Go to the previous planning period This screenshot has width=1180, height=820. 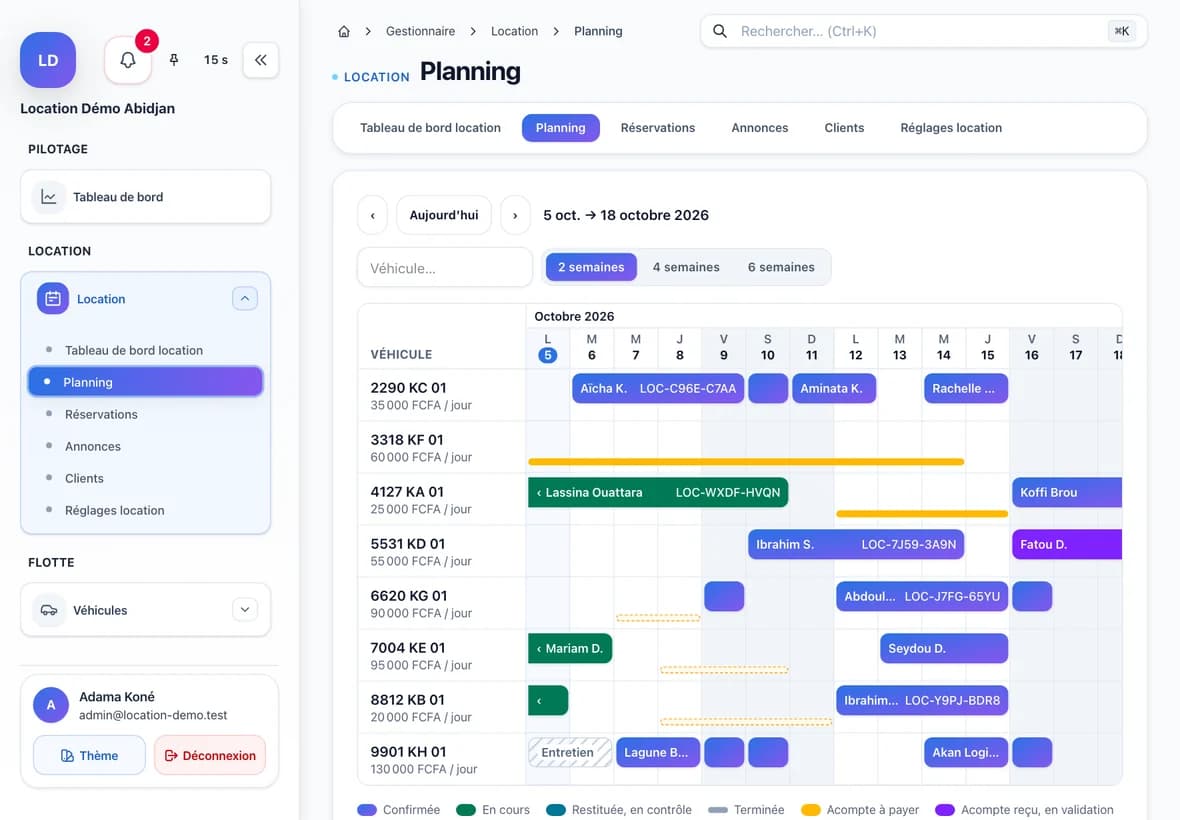[373, 215]
